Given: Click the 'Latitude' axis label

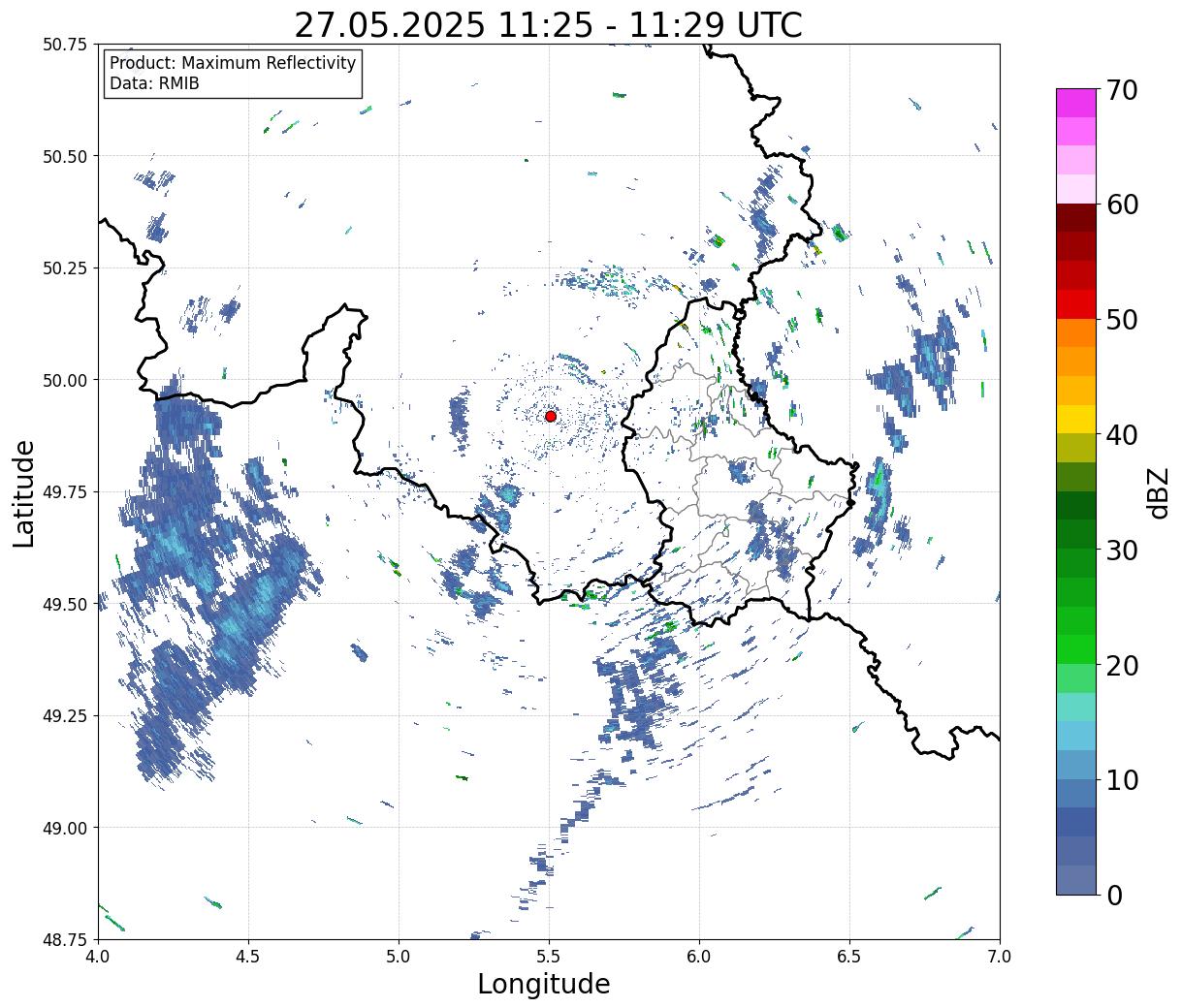Looking at the screenshot, I should 24,492.
